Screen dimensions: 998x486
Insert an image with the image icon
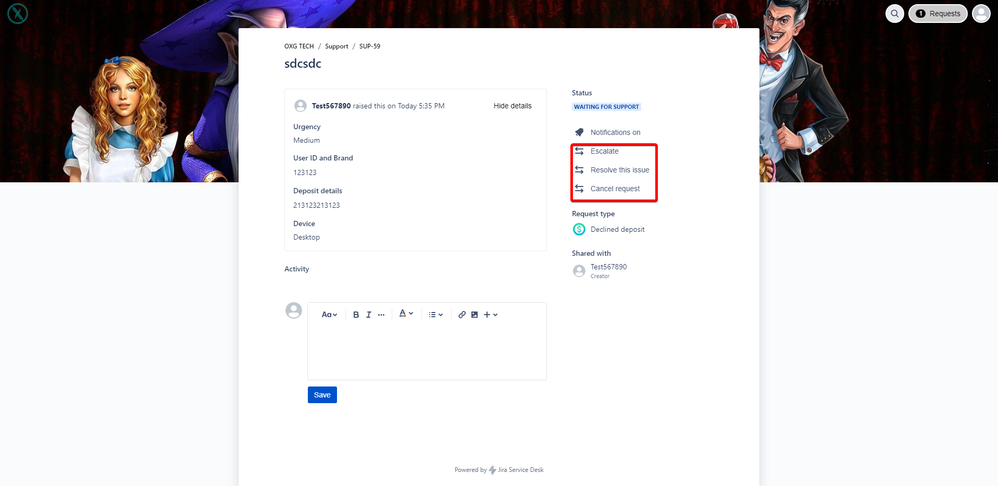click(474, 314)
